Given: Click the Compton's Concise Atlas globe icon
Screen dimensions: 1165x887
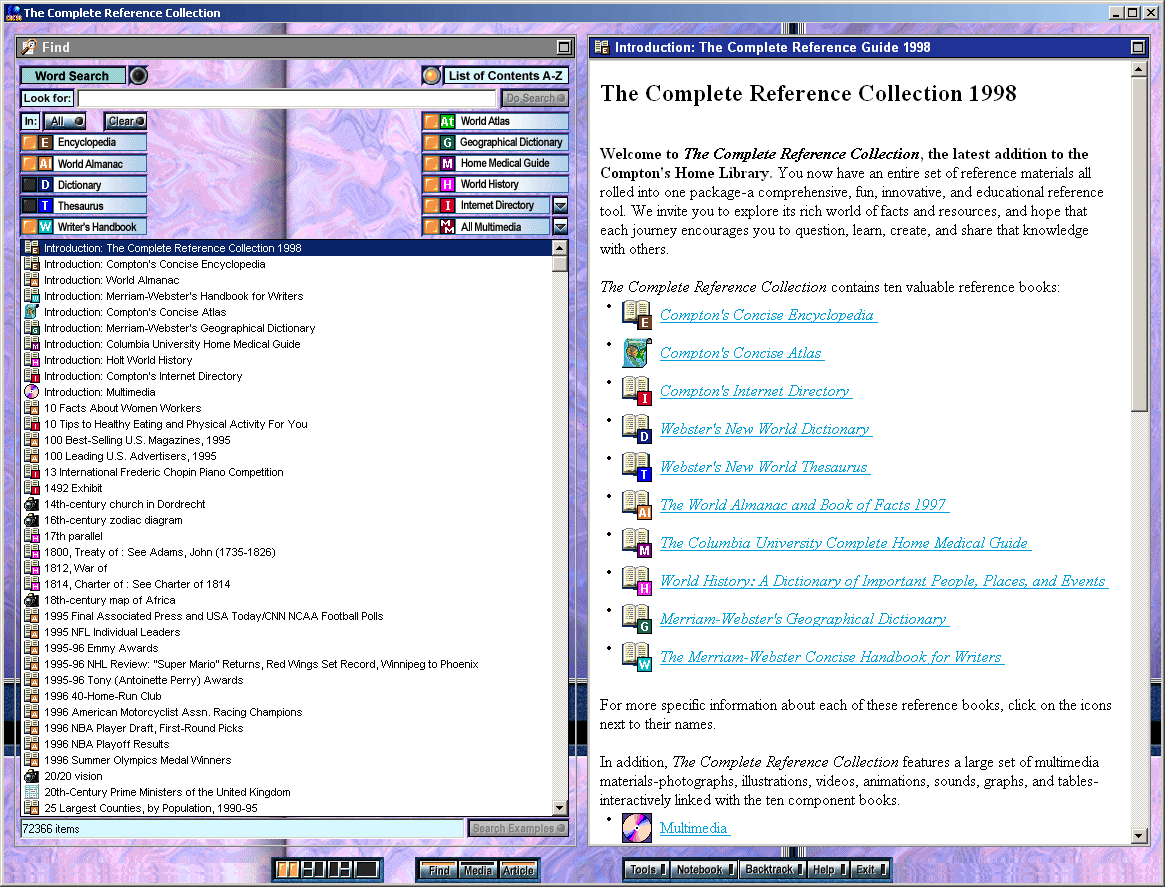Looking at the screenshot, I should [636, 353].
